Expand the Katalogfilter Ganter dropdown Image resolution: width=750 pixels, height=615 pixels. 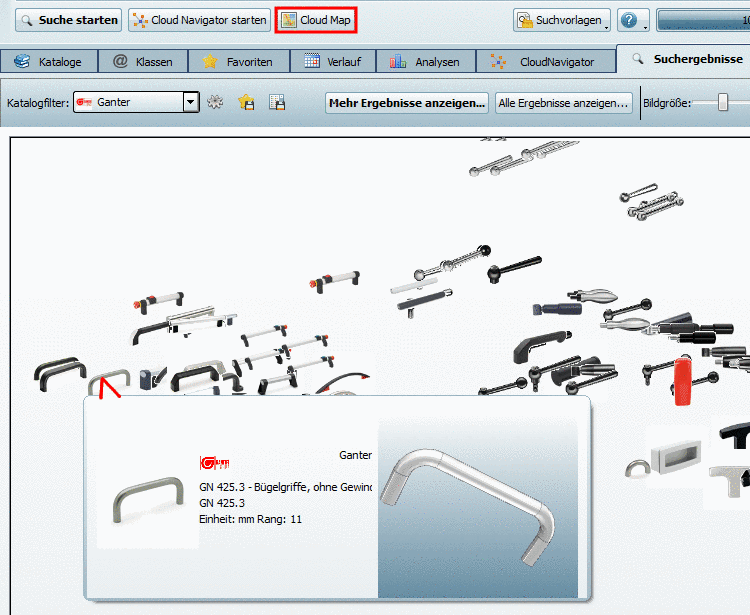191,102
